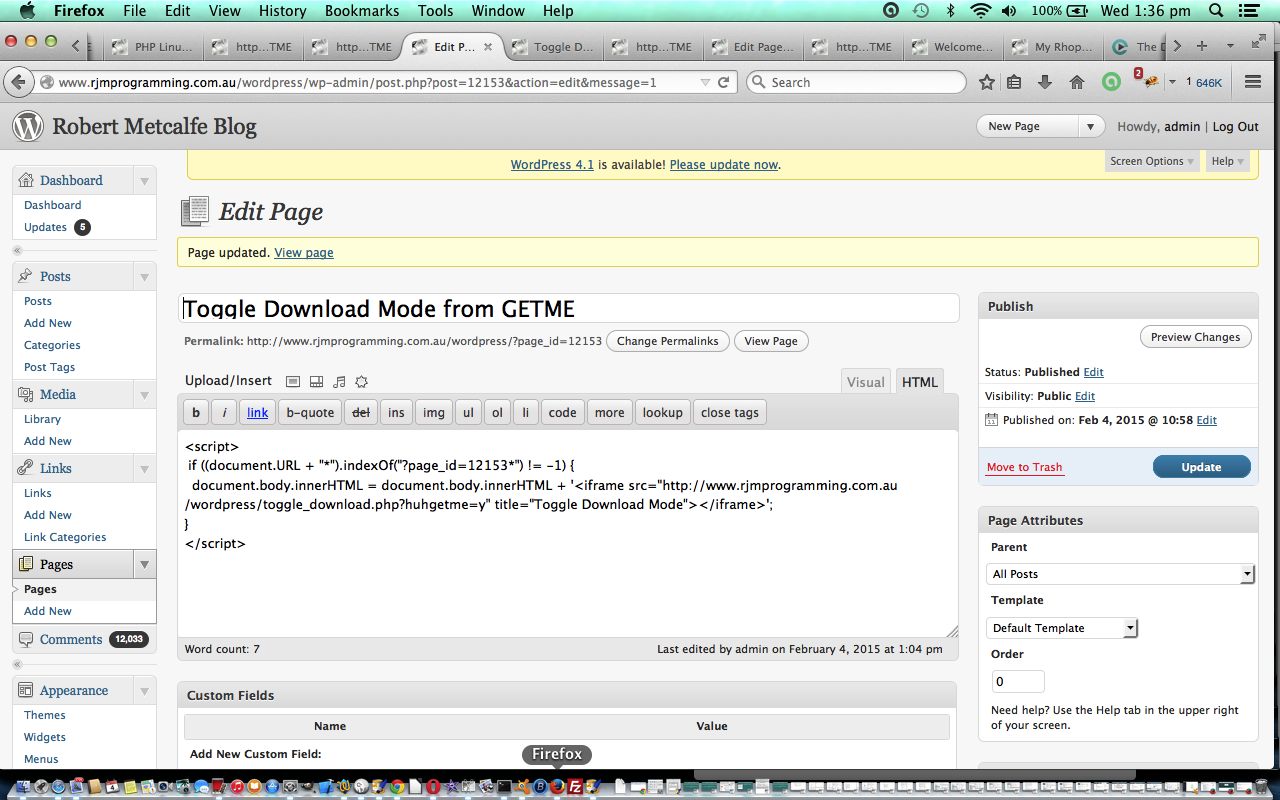
Task: Switch to the Toggle D... browser tab
Action: 555,46
